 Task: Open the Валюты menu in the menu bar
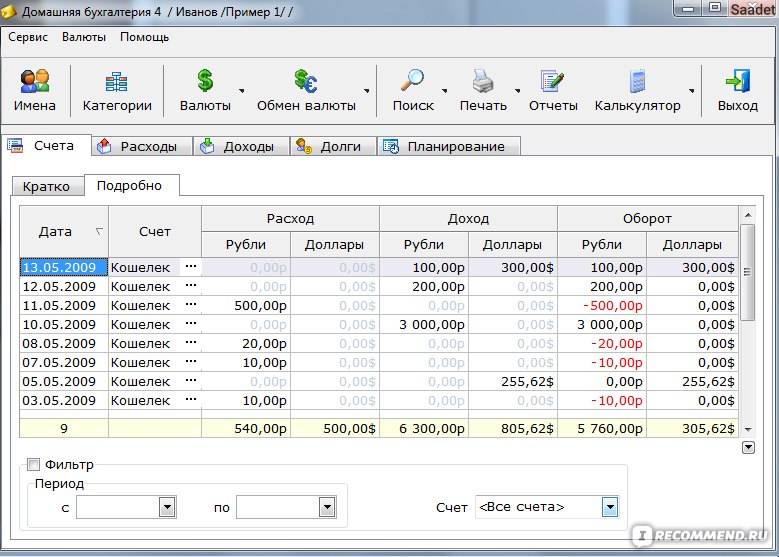click(84, 37)
